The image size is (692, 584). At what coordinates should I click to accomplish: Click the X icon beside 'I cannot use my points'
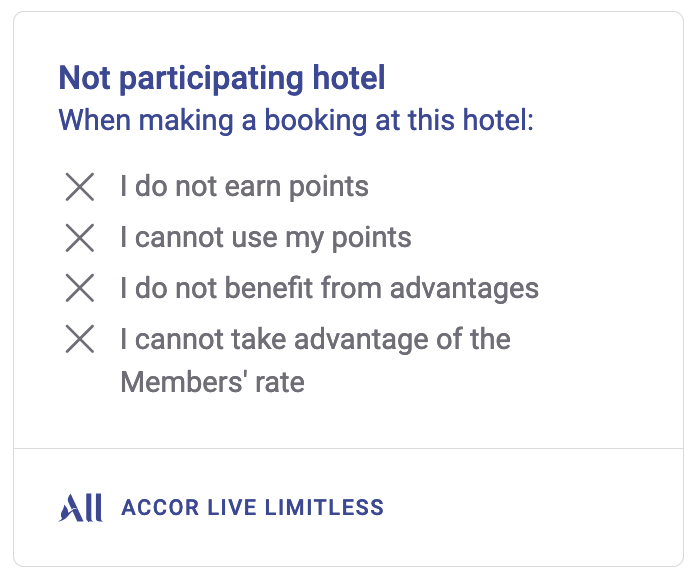(x=80, y=238)
